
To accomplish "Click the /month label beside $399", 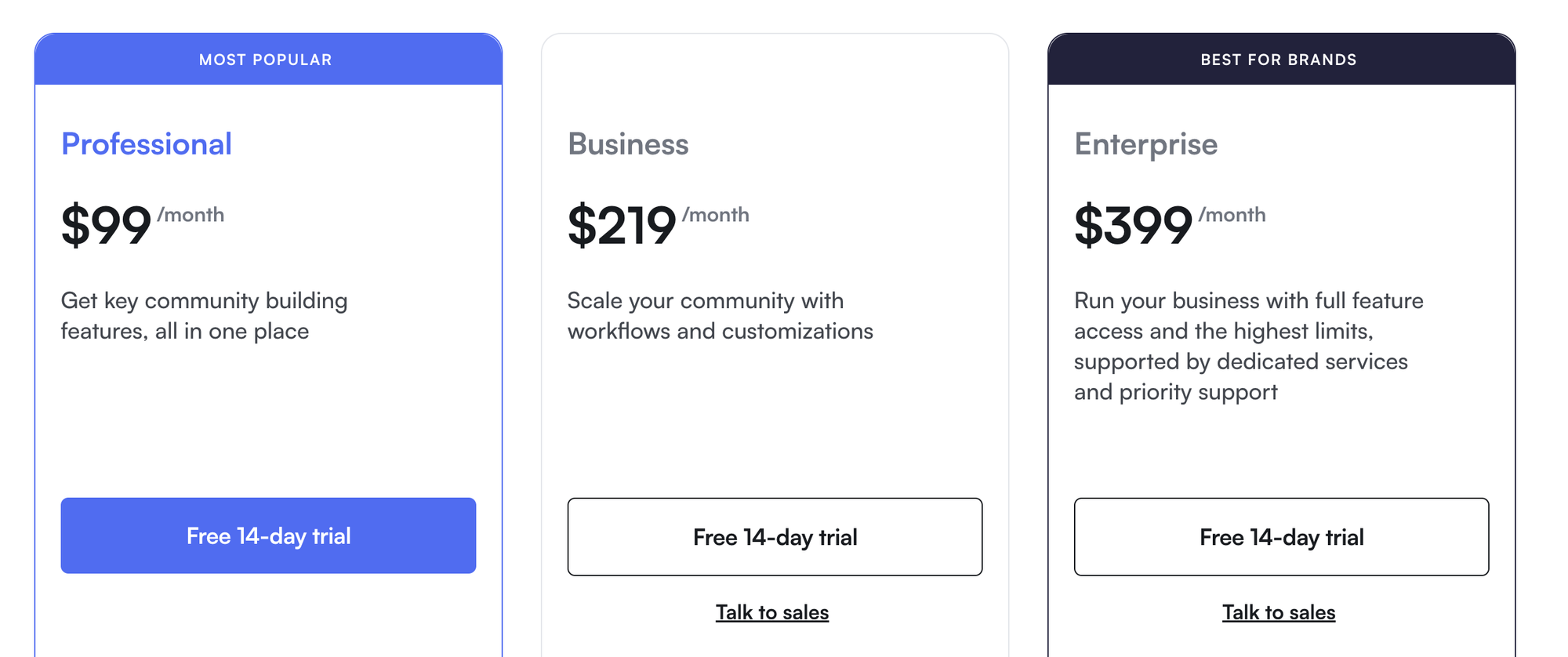I will (1232, 214).
